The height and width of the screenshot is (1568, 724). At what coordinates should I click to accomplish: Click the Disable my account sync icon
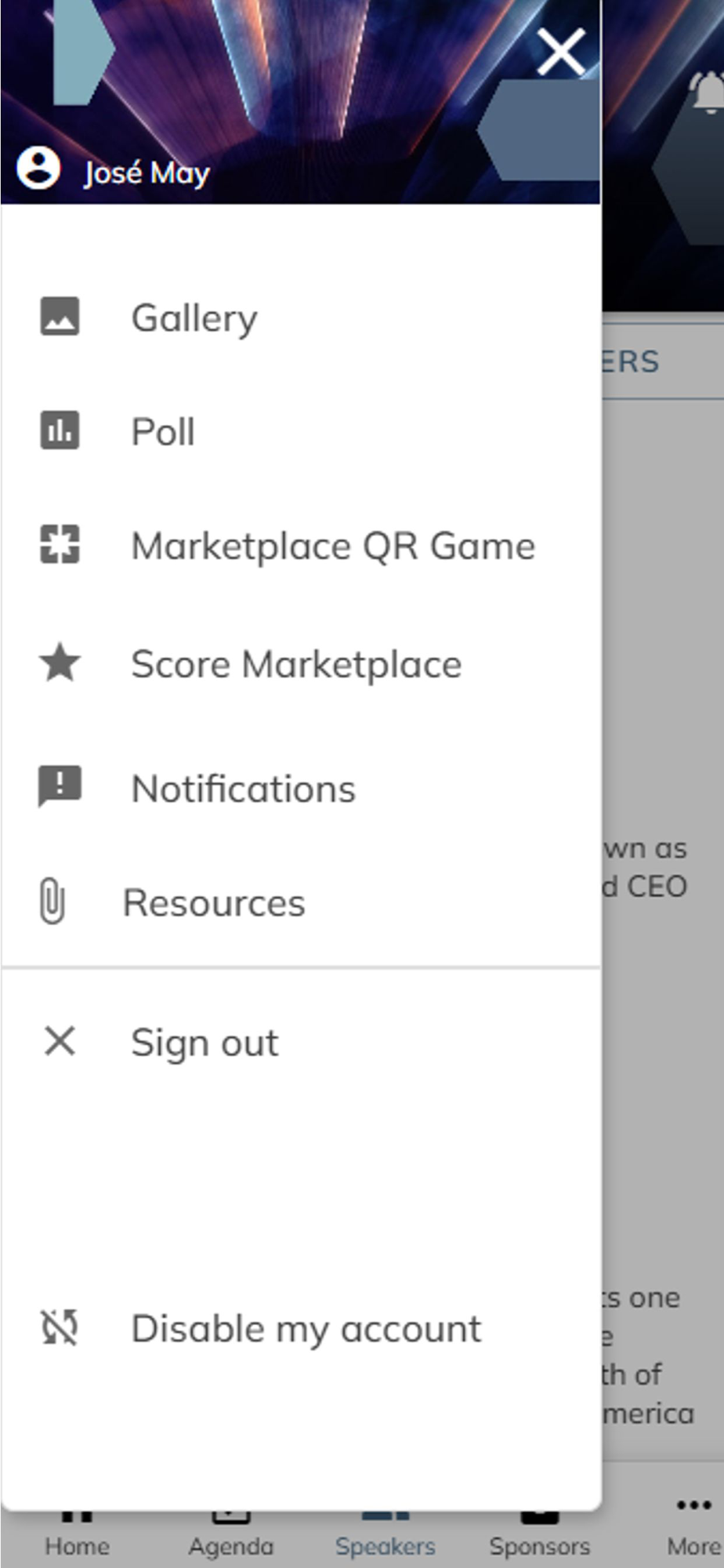click(60, 1327)
